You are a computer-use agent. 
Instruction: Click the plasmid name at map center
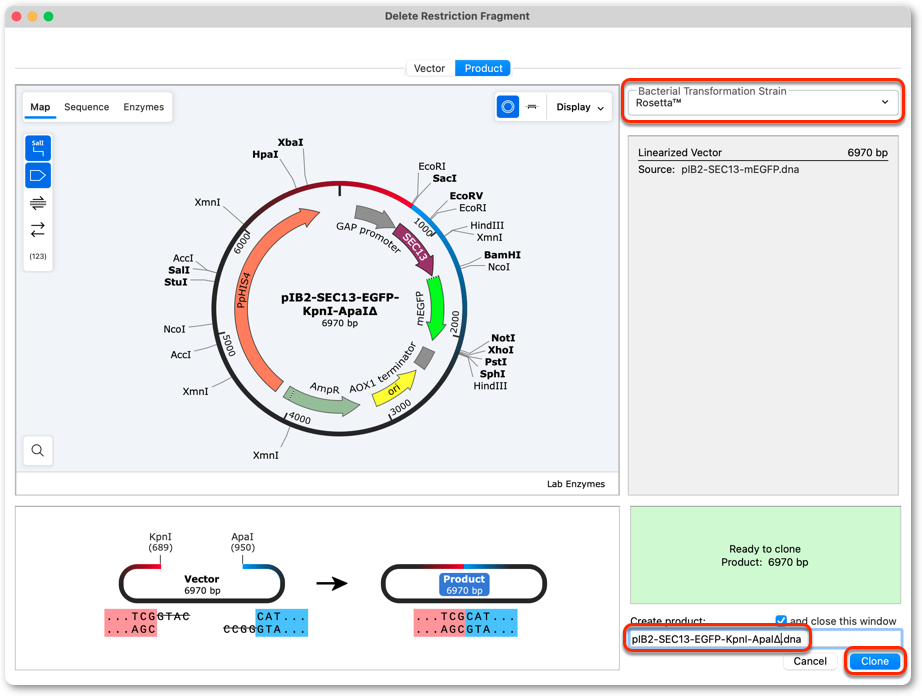tap(340, 304)
